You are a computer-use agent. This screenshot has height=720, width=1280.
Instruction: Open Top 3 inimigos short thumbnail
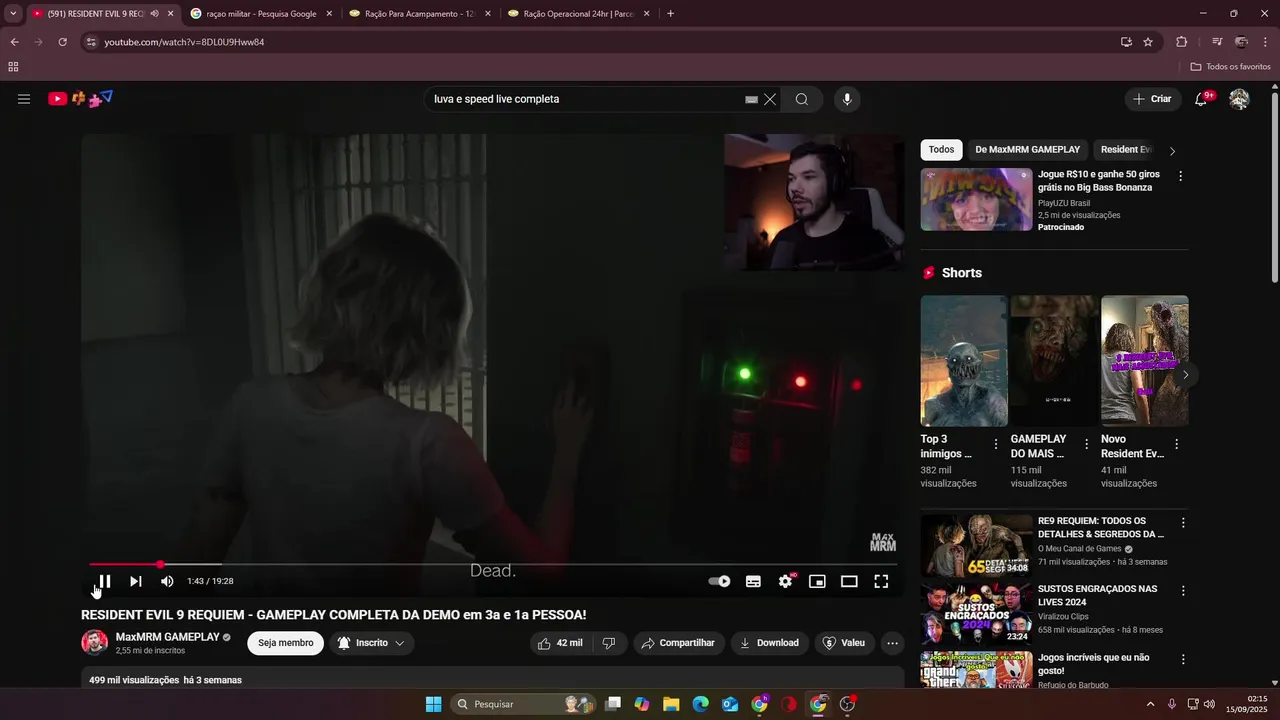pyautogui.click(x=964, y=361)
